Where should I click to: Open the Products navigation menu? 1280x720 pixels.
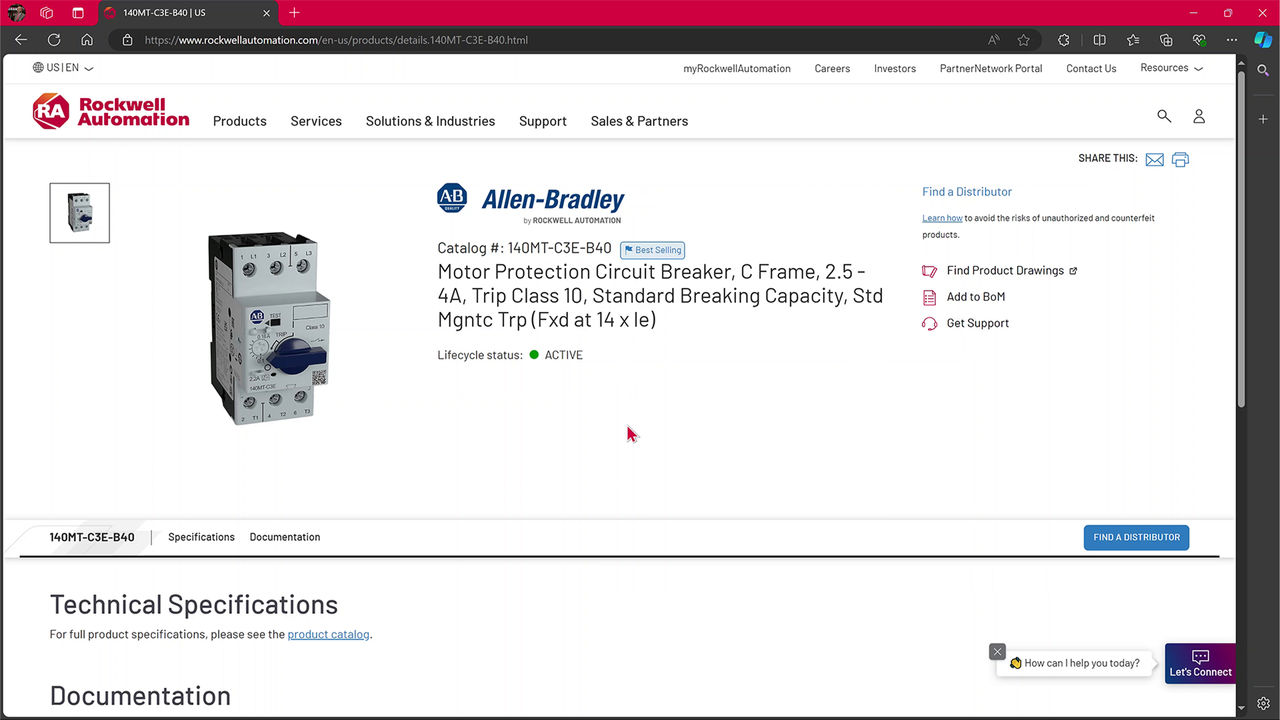pyautogui.click(x=239, y=121)
